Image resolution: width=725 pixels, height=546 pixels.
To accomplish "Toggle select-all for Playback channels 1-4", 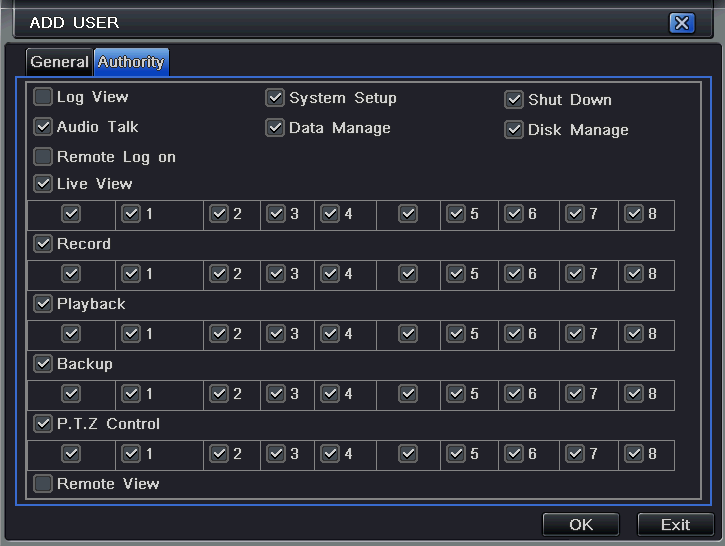I will click(x=71, y=334).
